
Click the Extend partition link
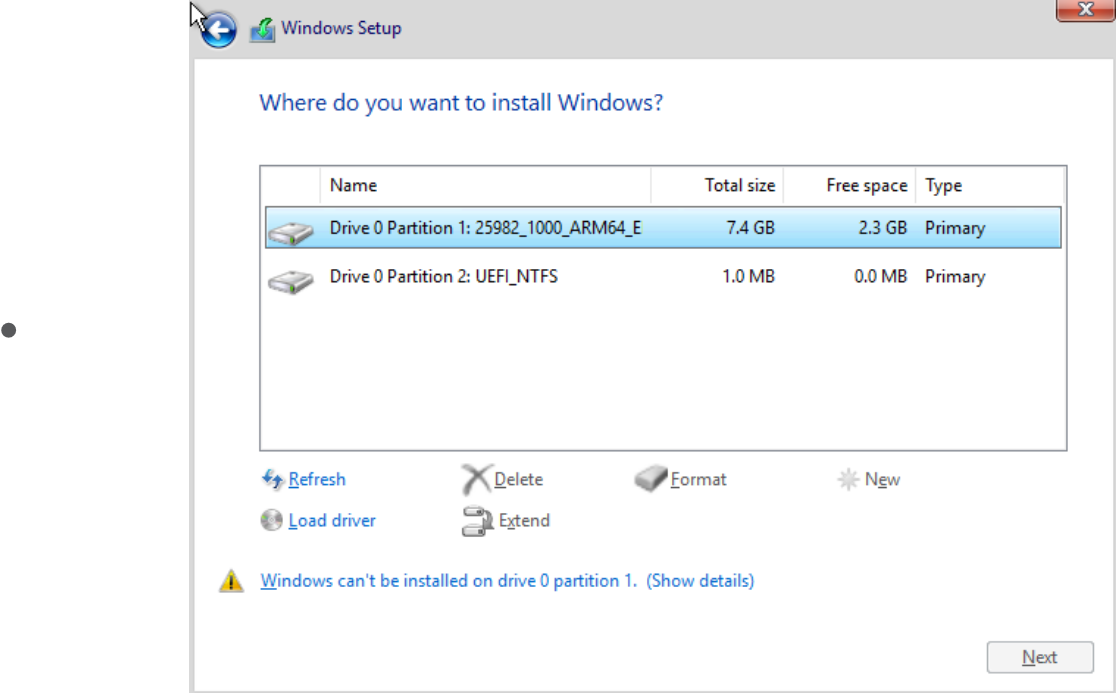524,521
